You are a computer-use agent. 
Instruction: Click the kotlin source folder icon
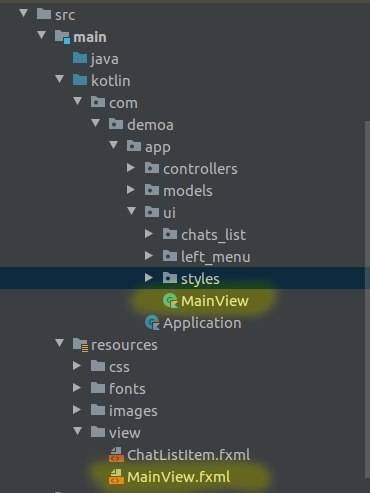[80, 80]
